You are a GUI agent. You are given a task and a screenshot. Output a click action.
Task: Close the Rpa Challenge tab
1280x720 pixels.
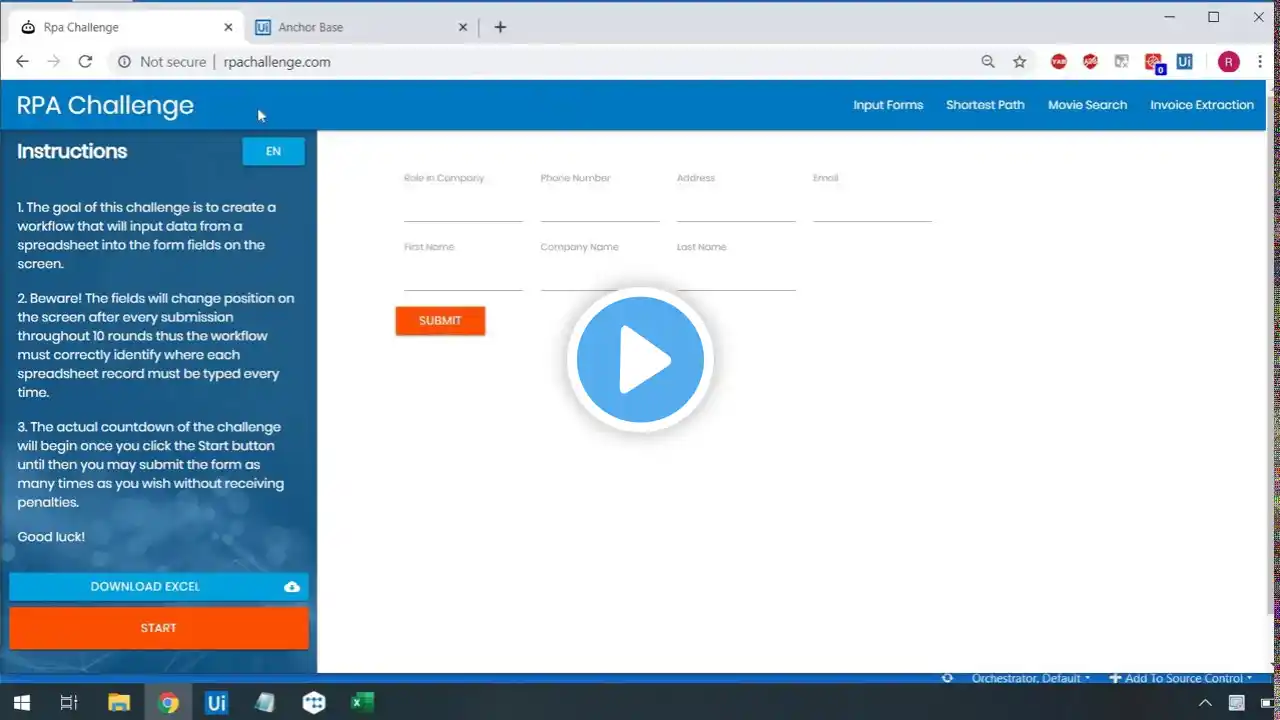click(x=229, y=27)
